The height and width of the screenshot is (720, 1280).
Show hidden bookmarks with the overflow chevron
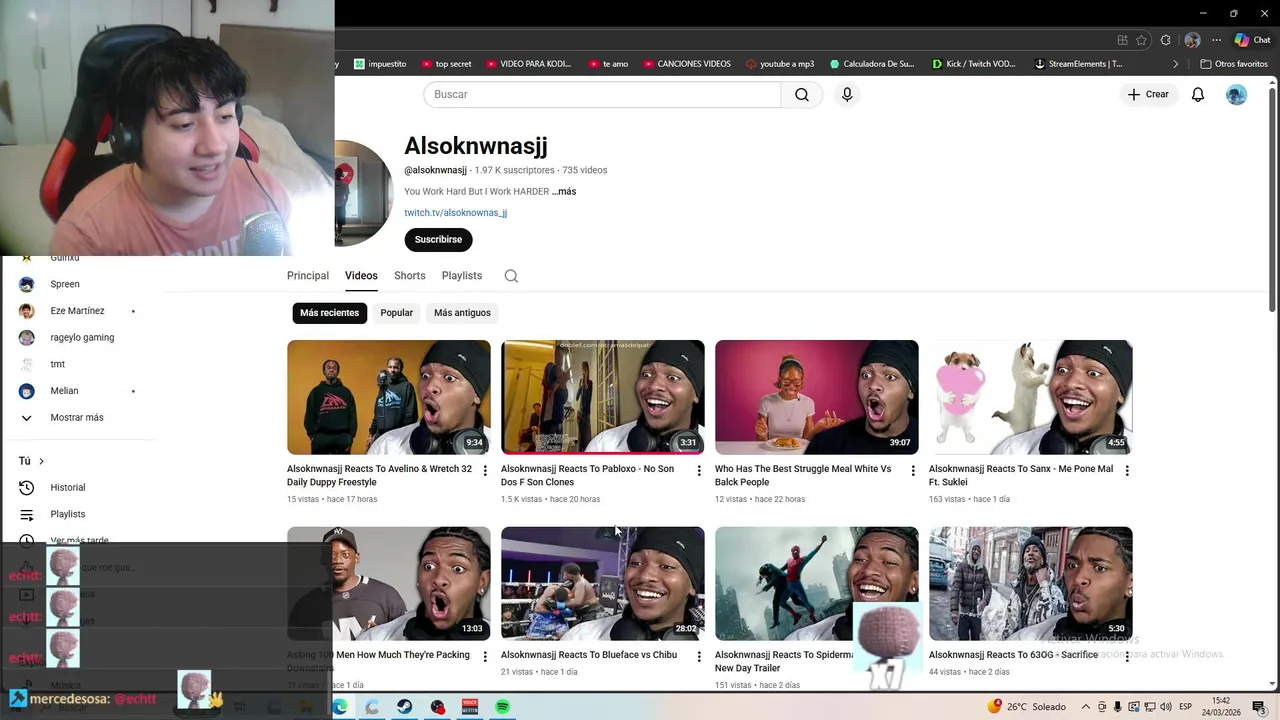[1176, 64]
